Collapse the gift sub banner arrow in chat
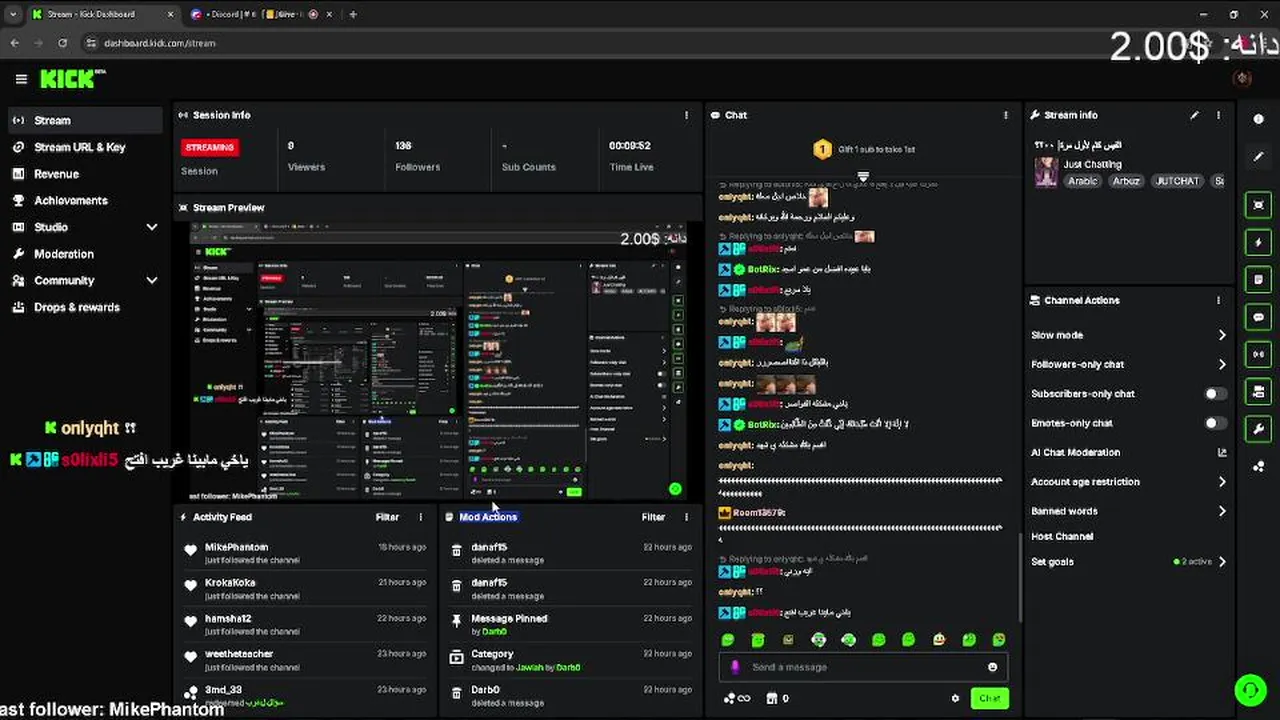1280x720 pixels. click(863, 176)
